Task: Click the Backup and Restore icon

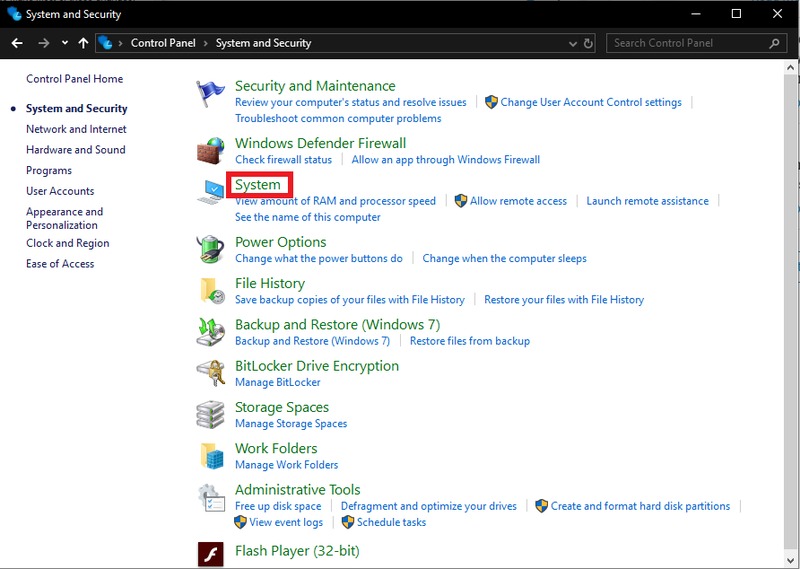Action: (211, 332)
